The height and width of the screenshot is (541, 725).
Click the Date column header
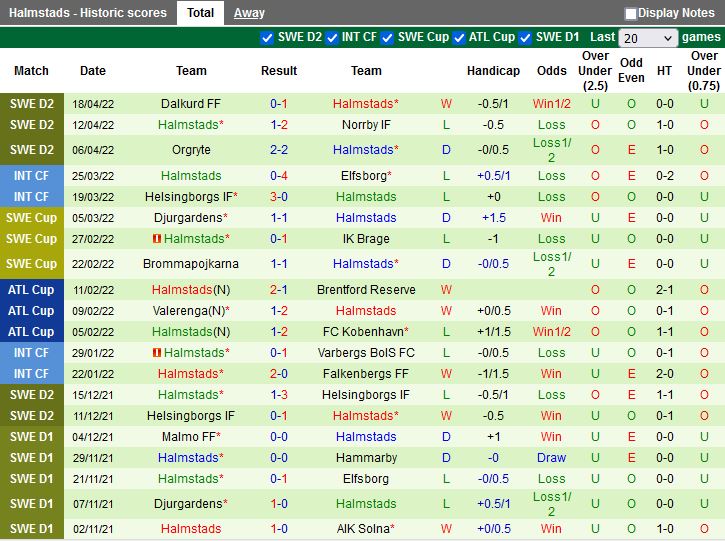click(93, 71)
